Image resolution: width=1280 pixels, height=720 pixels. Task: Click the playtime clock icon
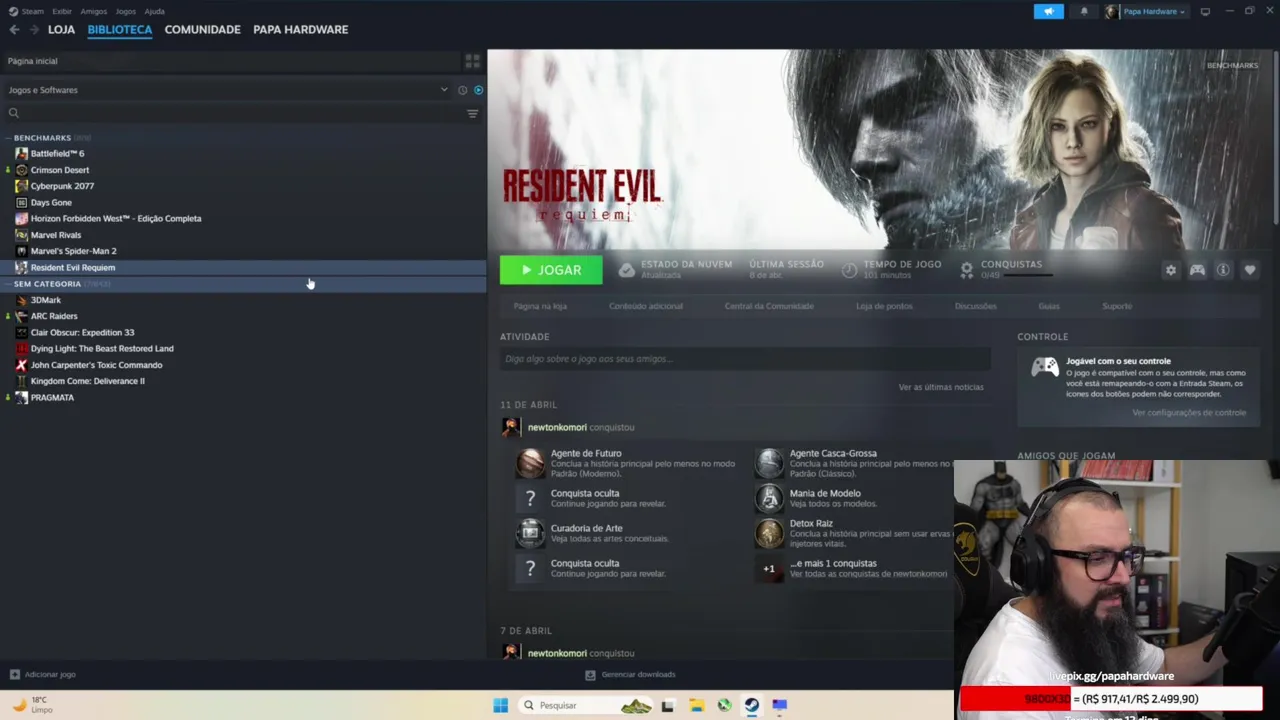pos(849,270)
